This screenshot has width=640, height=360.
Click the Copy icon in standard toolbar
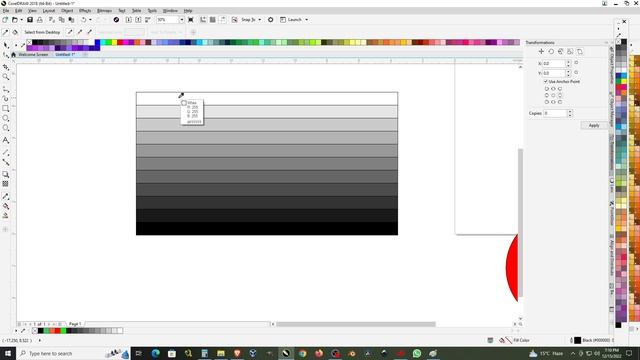tap(62, 20)
